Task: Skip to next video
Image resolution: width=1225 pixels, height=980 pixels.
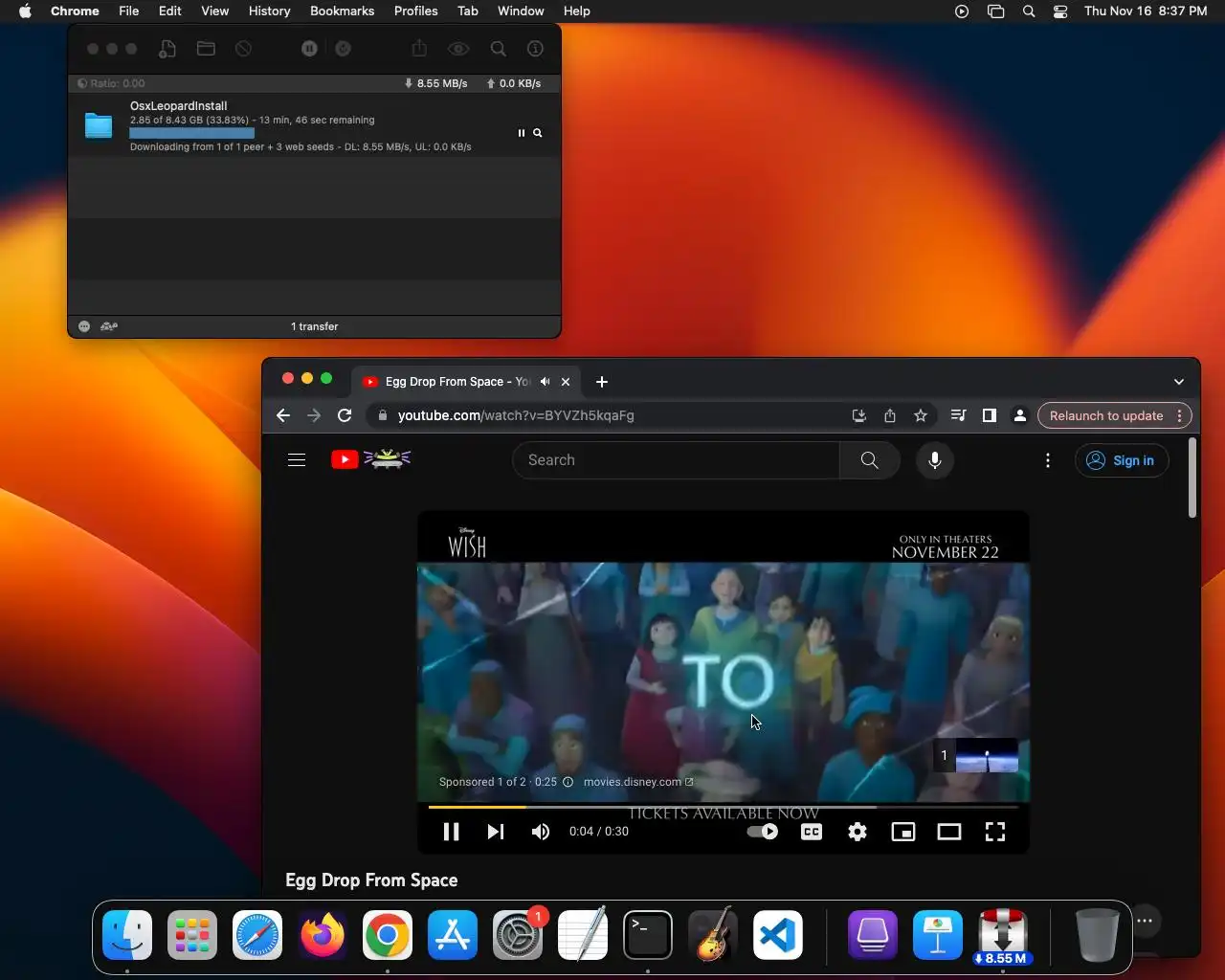Action: [495, 832]
